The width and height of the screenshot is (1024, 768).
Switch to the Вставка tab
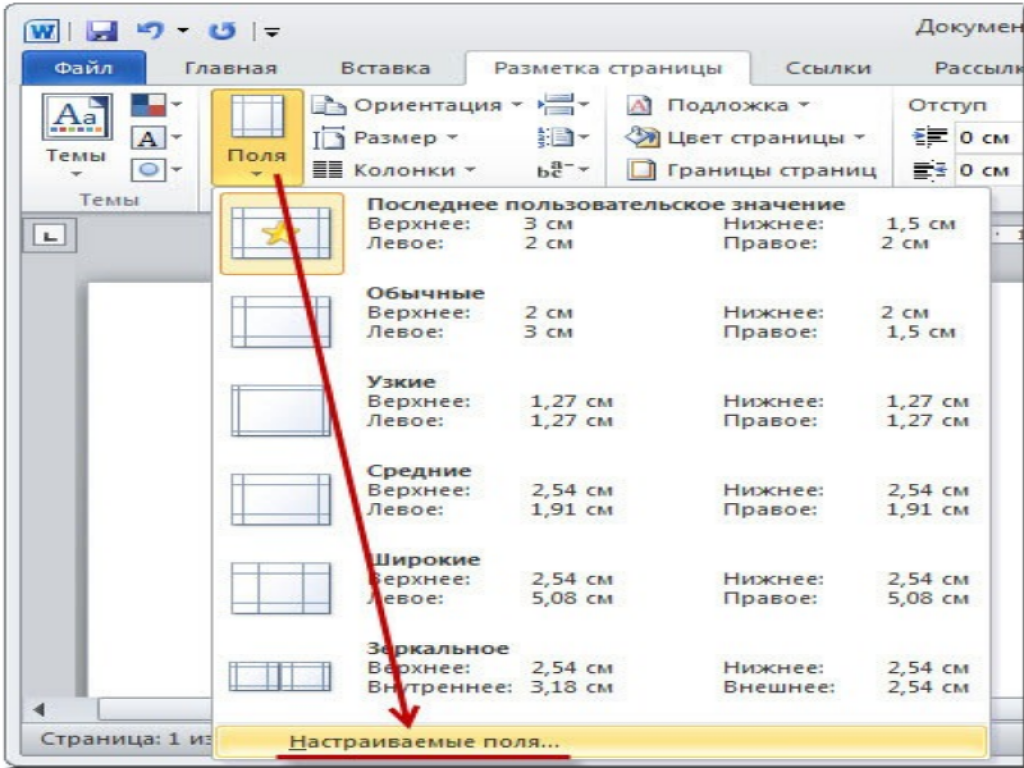pos(385,68)
